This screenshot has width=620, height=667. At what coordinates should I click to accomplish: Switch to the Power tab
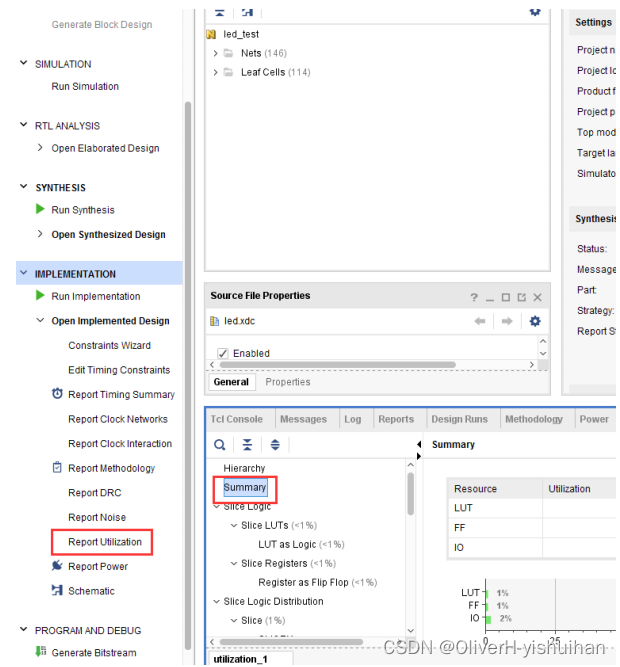pyautogui.click(x=594, y=419)
